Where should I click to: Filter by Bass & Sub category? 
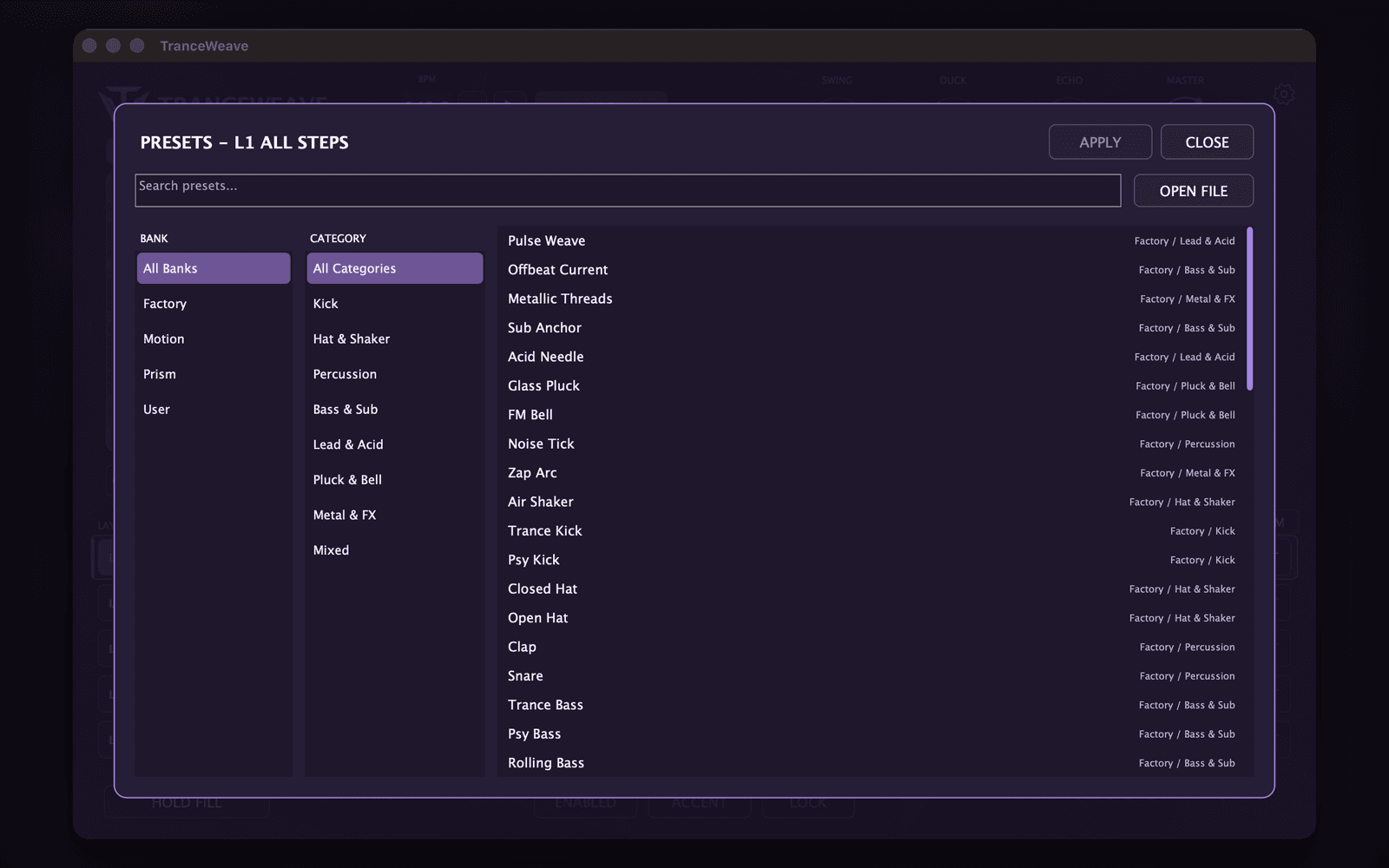point(395,410)
